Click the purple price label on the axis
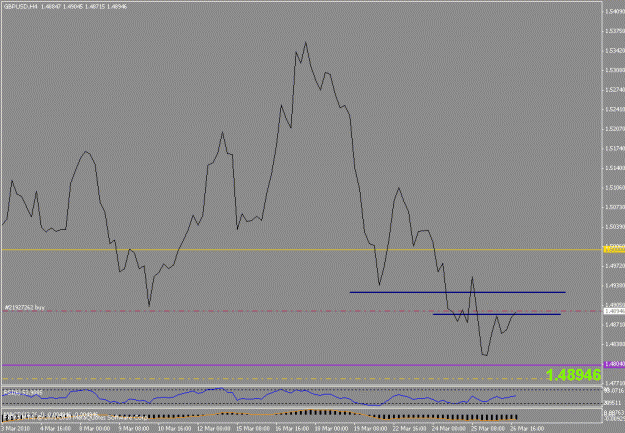 [x=614, y=364]
